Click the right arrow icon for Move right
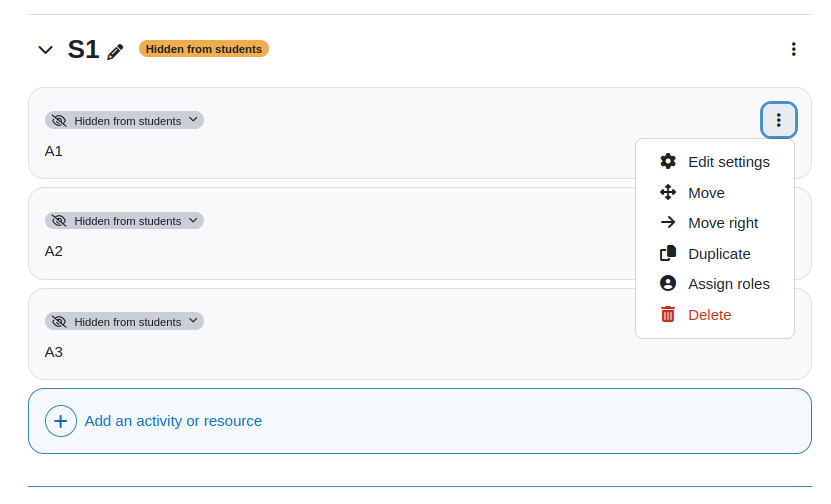The height and width of the screenshot is (504, 831). pyautogui.click(x=668, y=223)
